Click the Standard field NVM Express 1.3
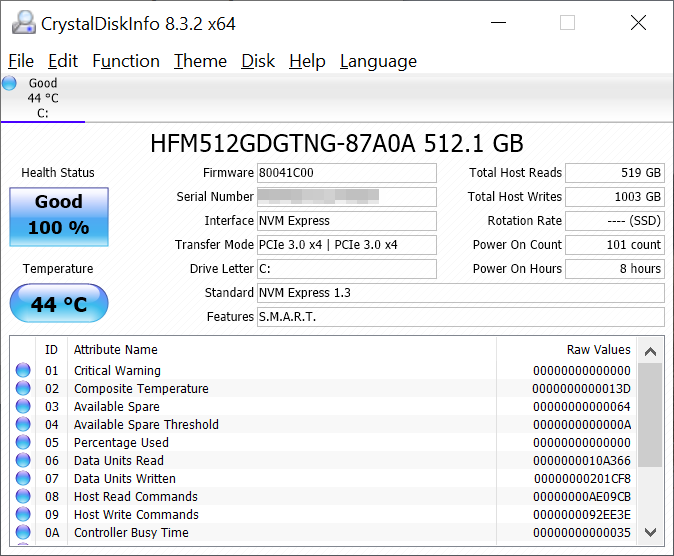The height and width of the screenshot is (556, 674). (x=461, y=293)
